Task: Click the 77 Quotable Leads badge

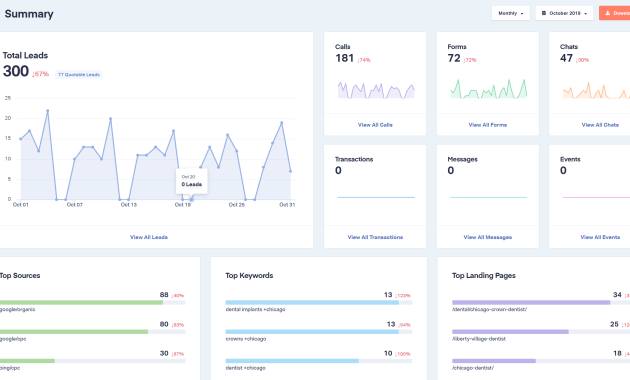Action: (x=79, y=75)
